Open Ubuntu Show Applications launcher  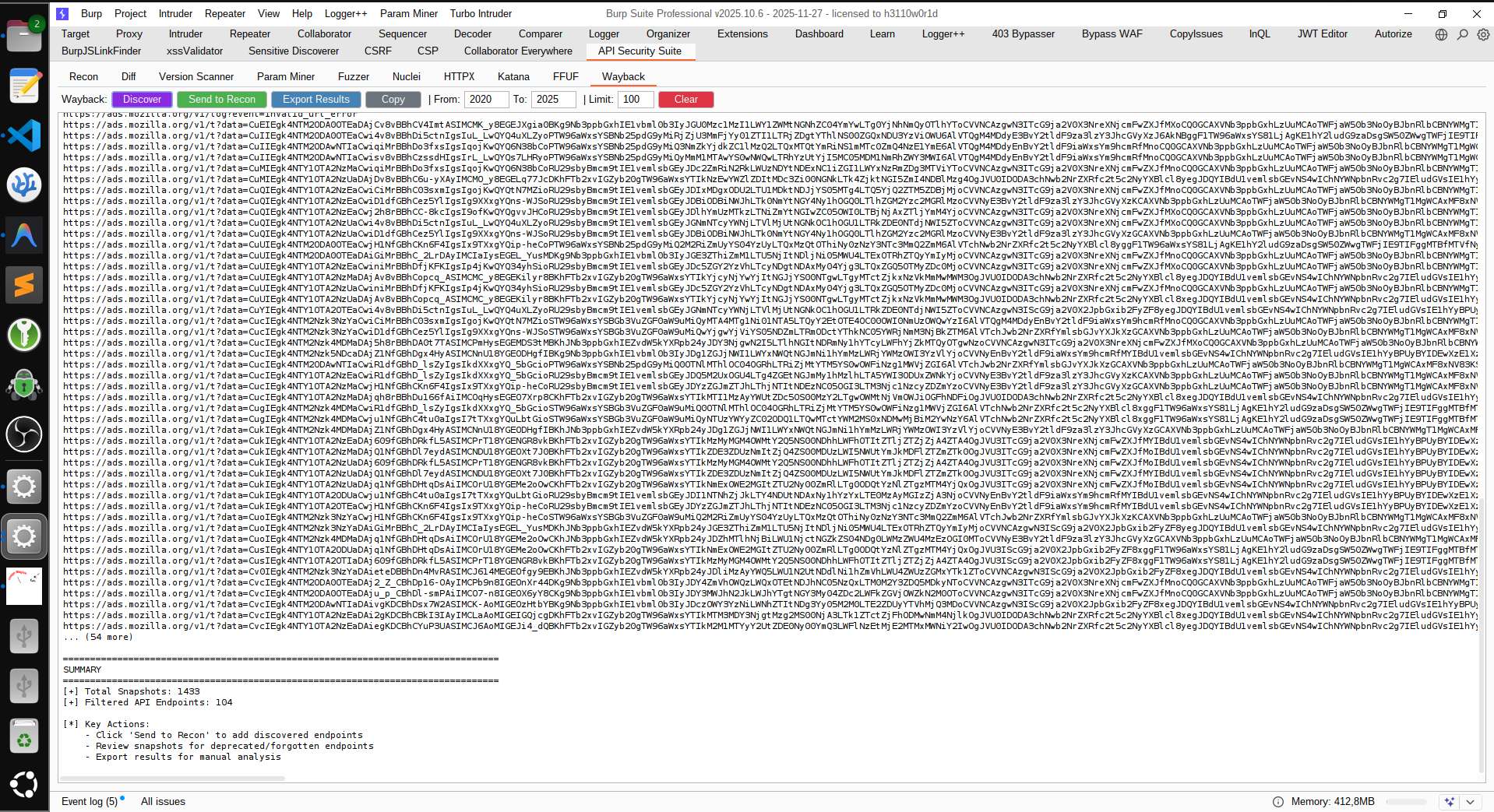click(24, 785)
